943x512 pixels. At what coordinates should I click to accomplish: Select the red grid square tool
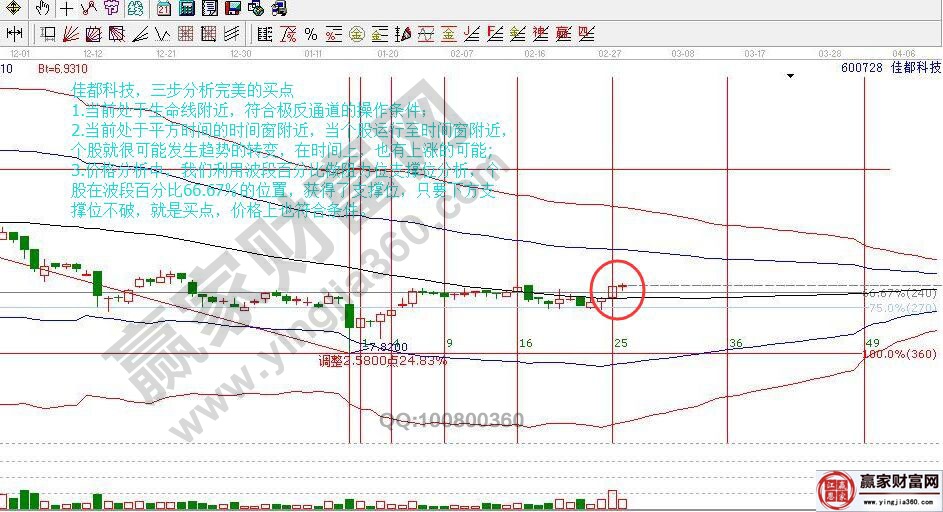point(185,33)
